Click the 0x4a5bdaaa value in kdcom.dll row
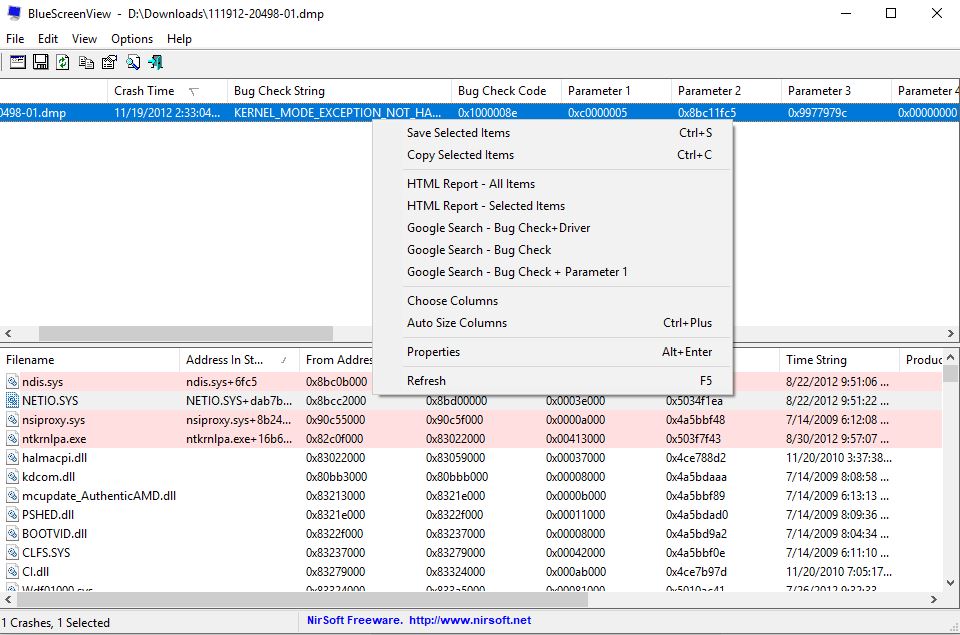Image resolution: width=960 pixels, height=635 pixels. click(696, 476)
